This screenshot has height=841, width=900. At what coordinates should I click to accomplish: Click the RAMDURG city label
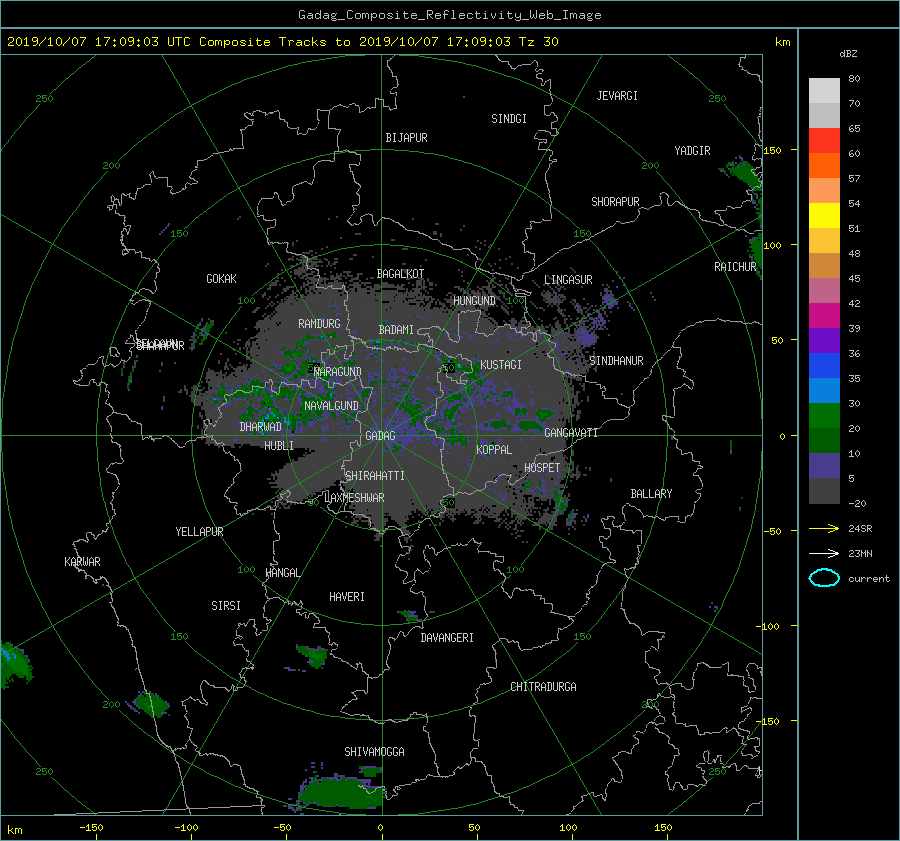pyautogui.click(x=319, y=324)
